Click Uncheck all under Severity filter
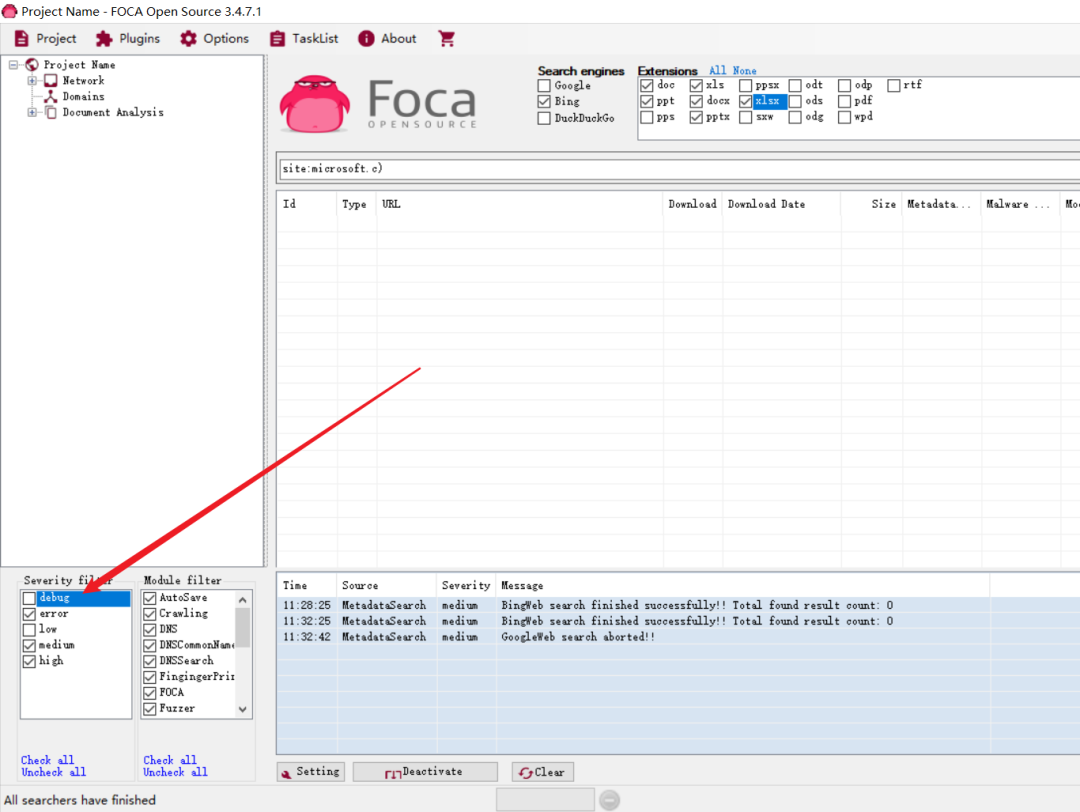This screenshot has height=812, width=1080. [x=54, y=773]
